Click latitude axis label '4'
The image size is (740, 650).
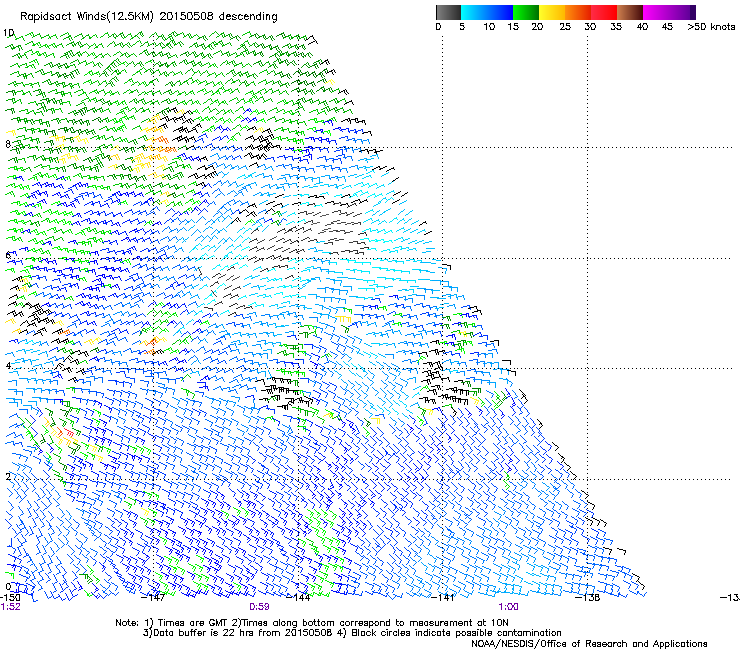tap(8, 365)
